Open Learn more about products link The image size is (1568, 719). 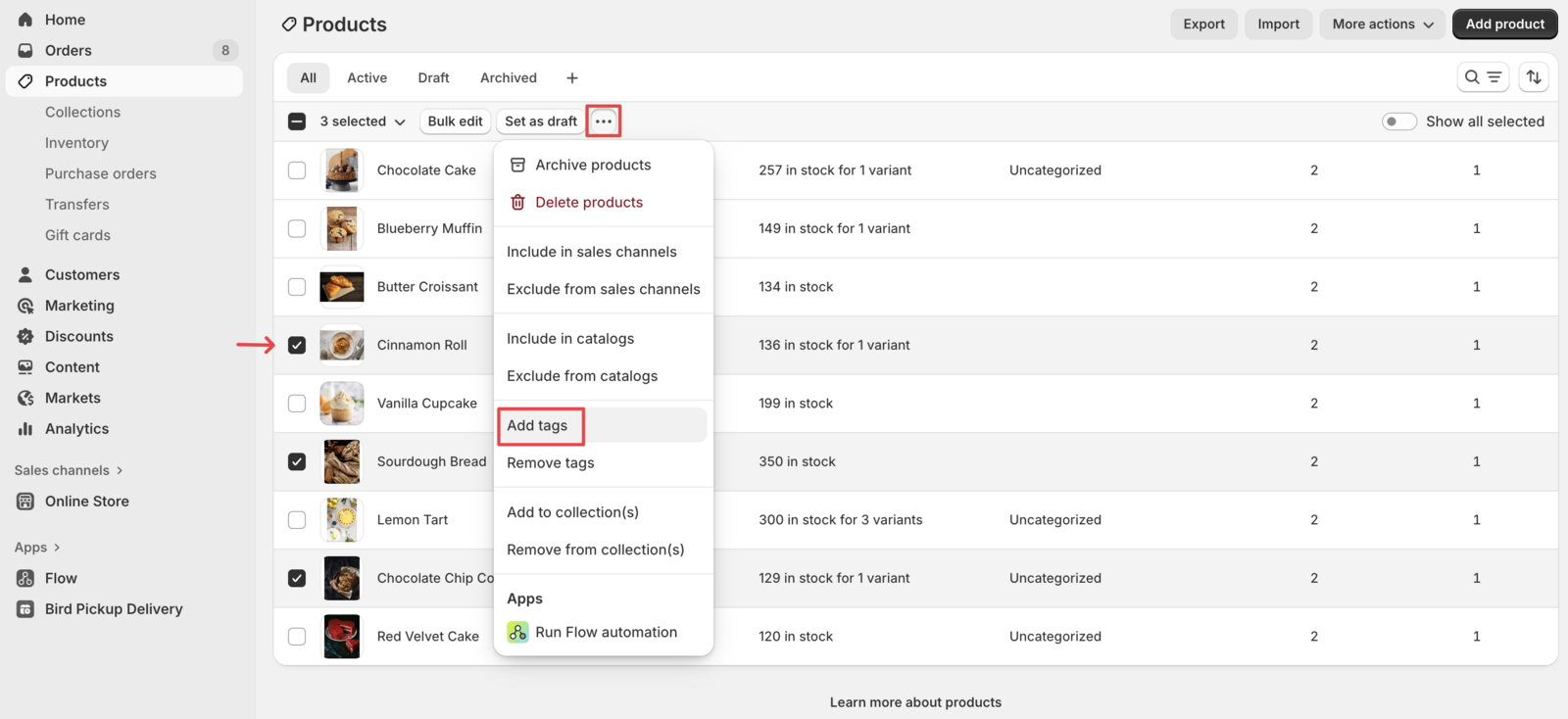(915, 702)
